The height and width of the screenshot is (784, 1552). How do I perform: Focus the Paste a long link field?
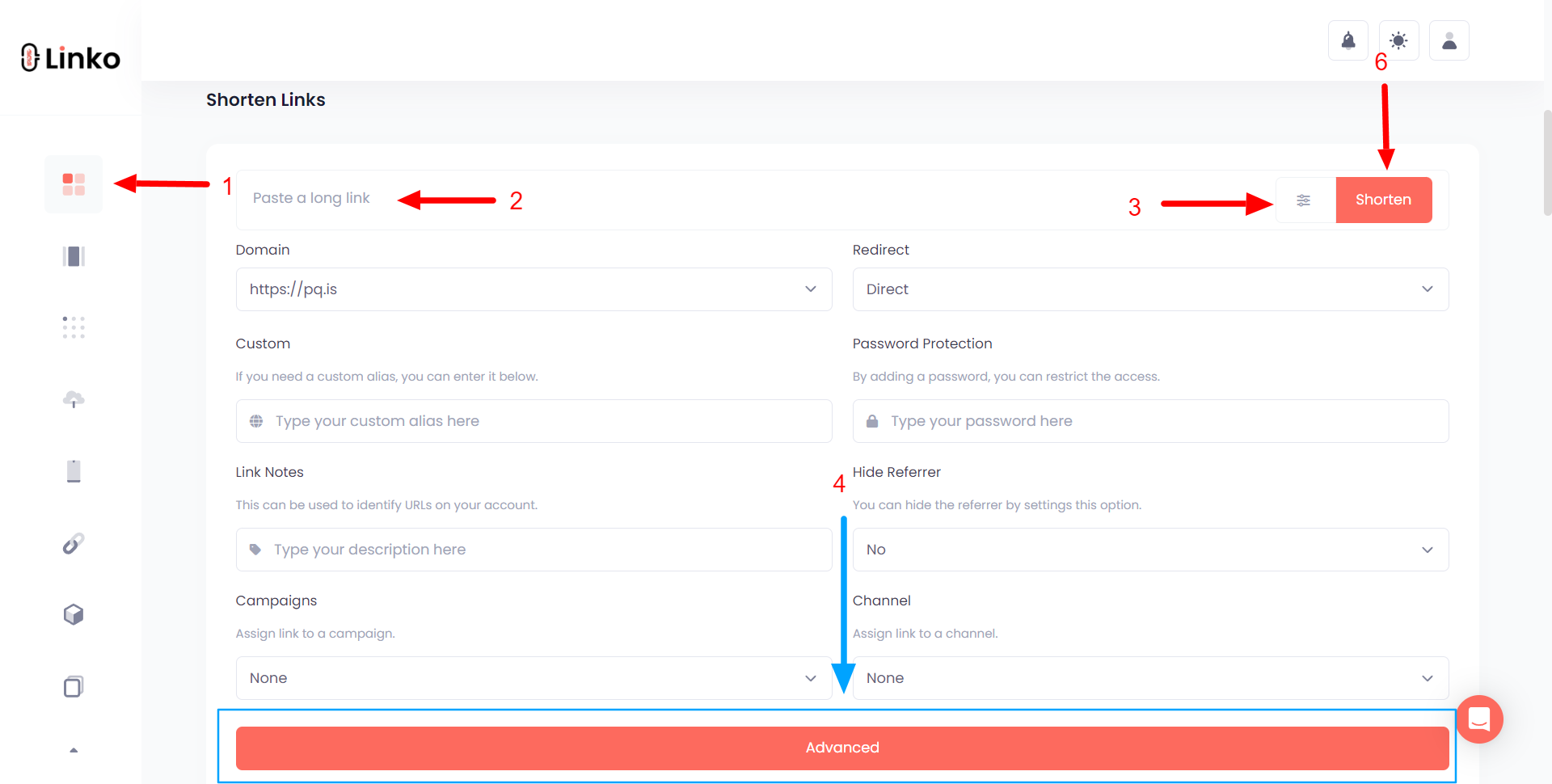click(x=756, y=199)
